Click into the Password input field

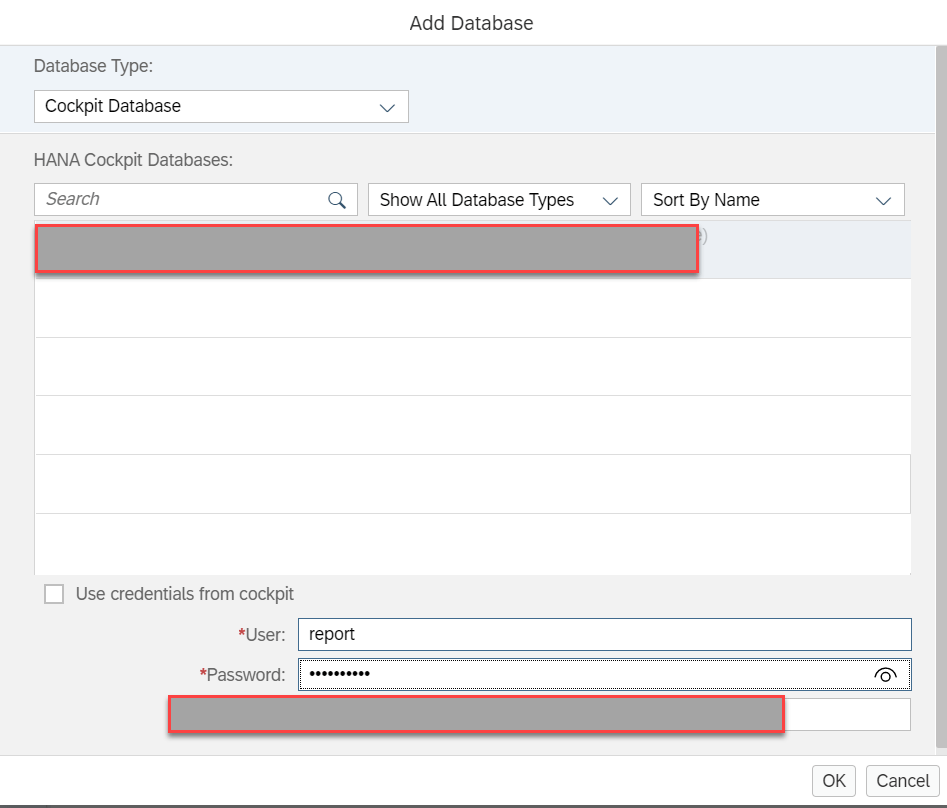pos(580,675)
